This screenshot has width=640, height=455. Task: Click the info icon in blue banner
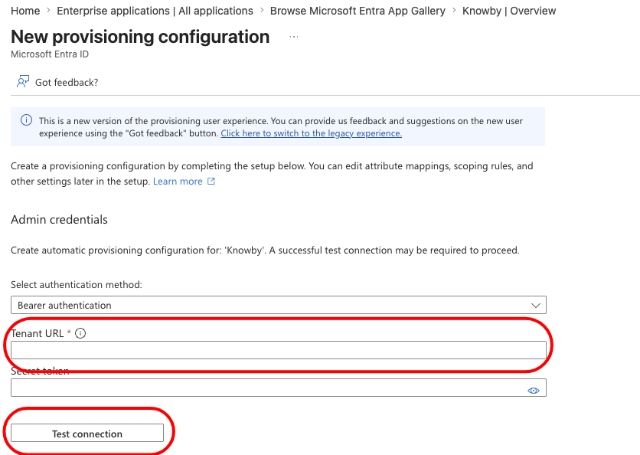[26, 120]
